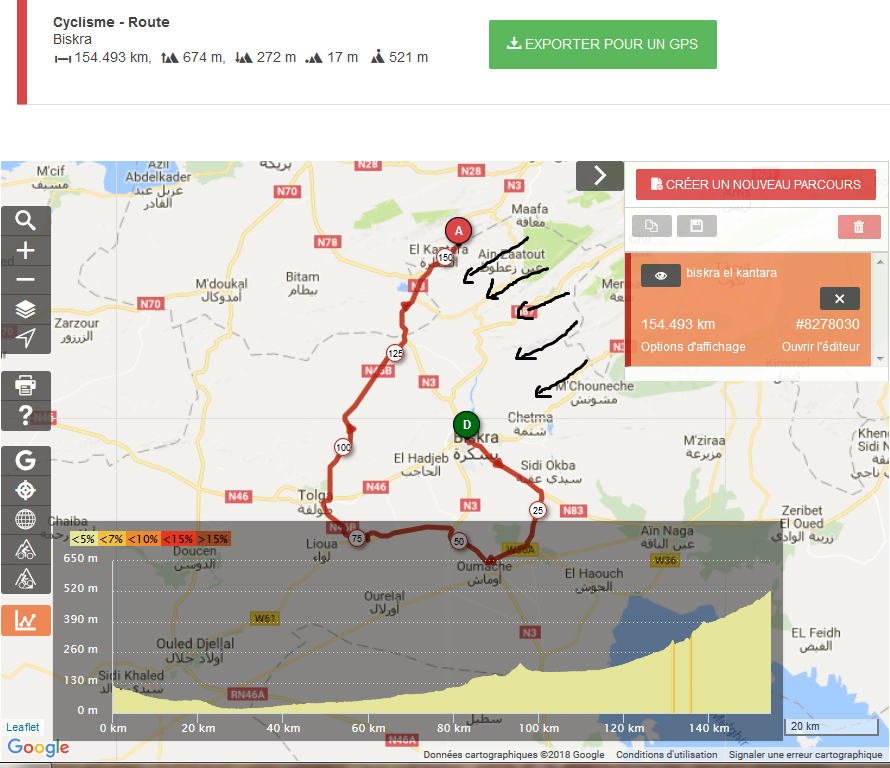
Task: Close the biskra el kantara route card
Action: point(839,299)
